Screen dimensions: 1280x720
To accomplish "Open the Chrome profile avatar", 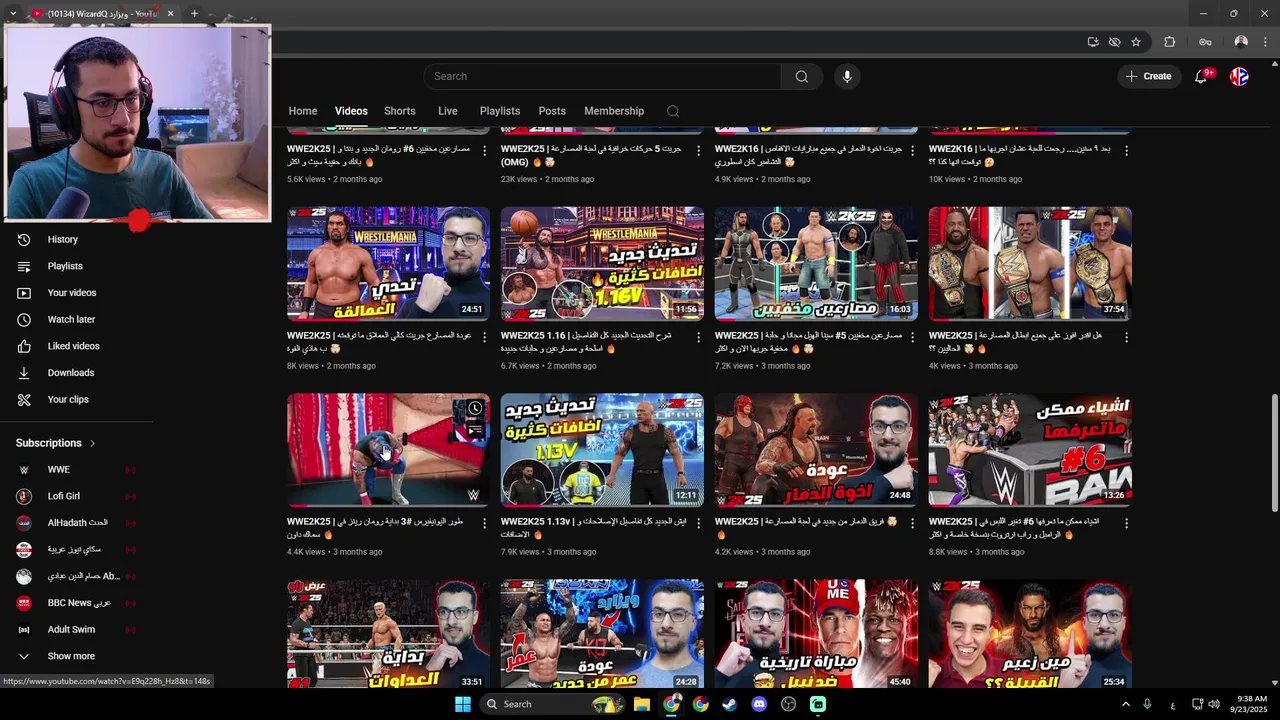I will (x=1241, y=42).
